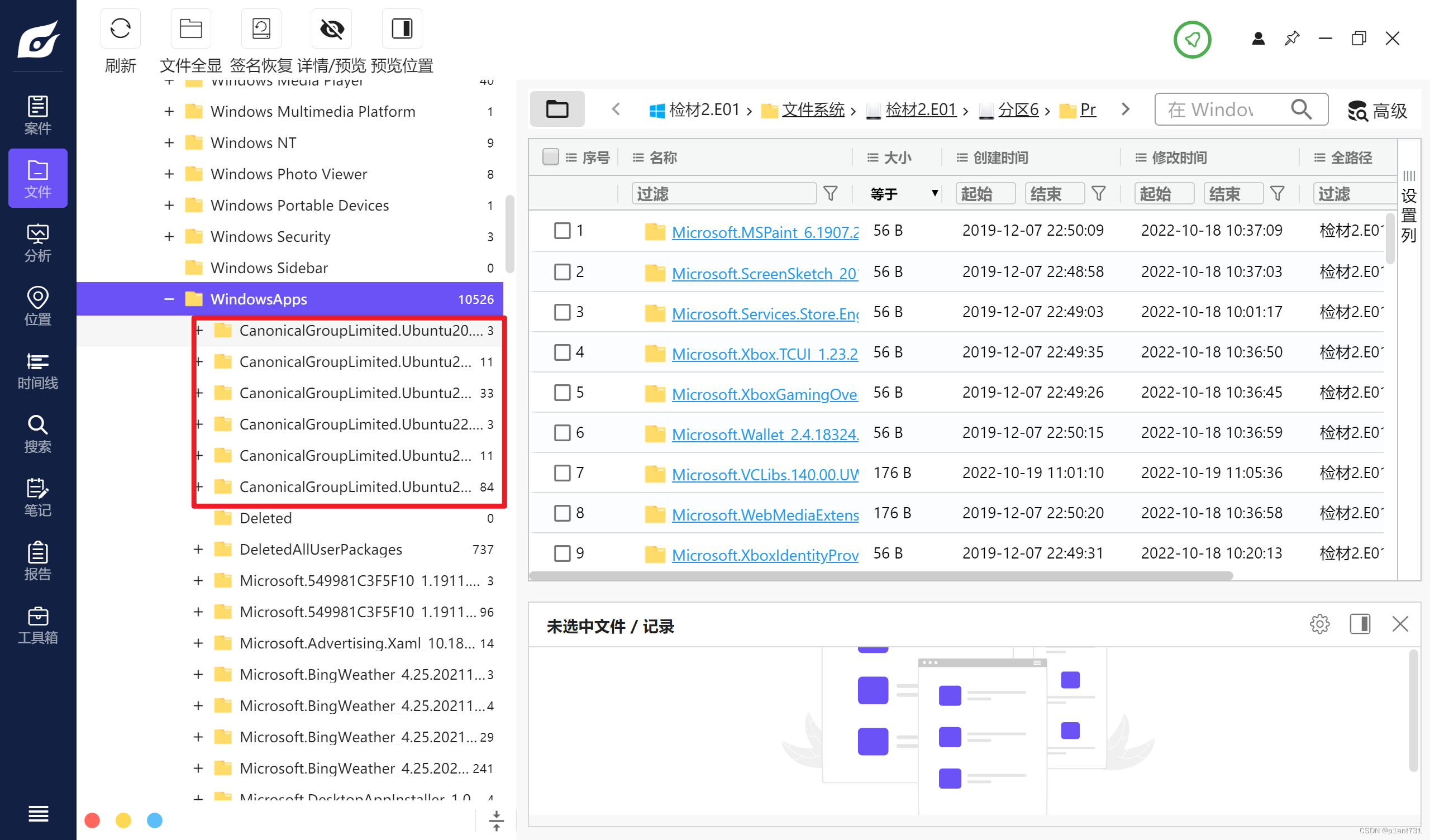Click the 刷新 refresh icon

120,28
